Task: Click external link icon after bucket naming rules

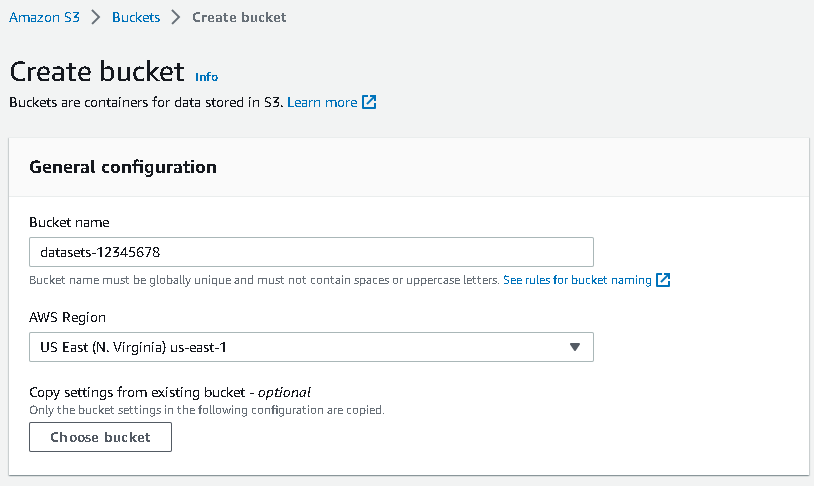Action: pyautogui.click(x=663, y=280)
